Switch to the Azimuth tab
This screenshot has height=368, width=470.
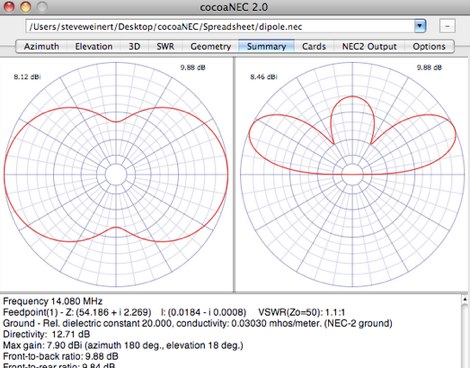pos(41,46)
